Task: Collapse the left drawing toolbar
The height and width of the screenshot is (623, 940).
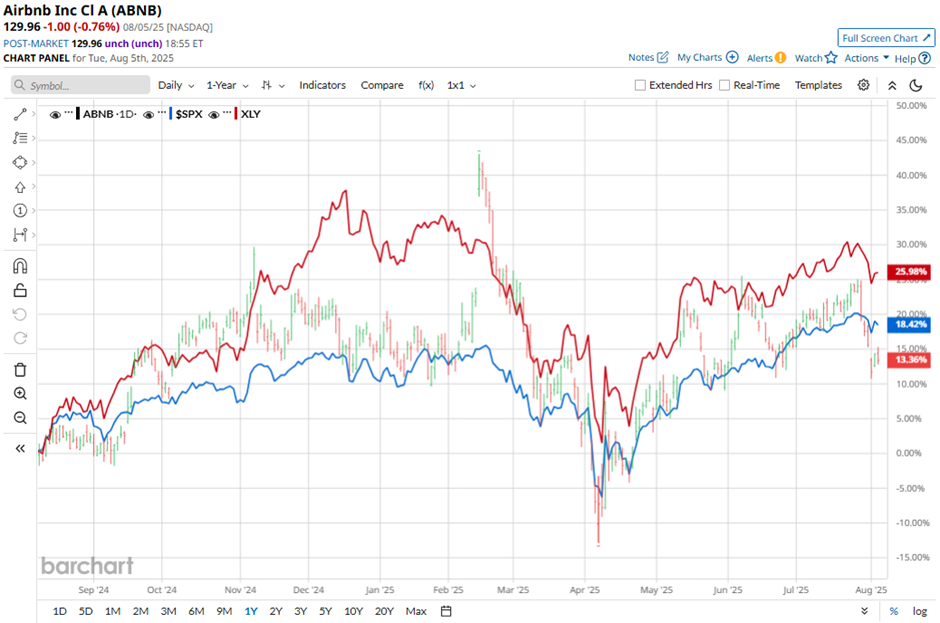Action: point(20,449)
